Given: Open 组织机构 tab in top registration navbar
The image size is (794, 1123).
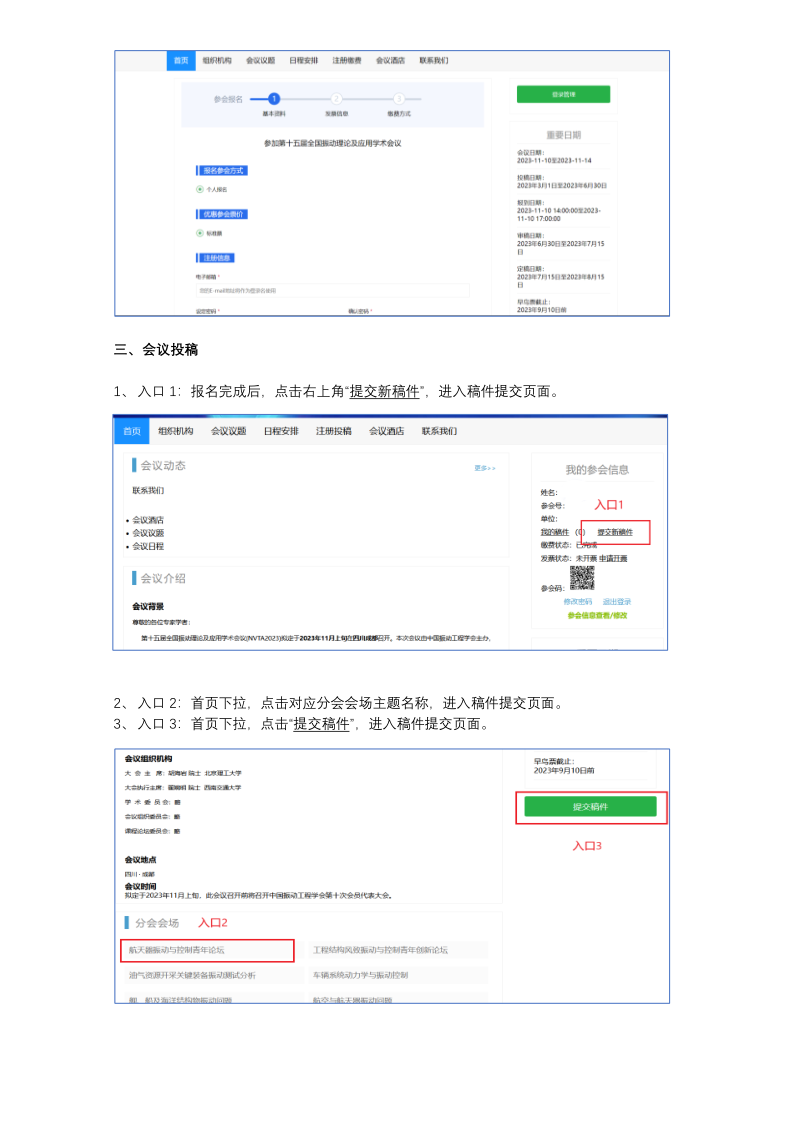Looking at the screenshot, I should pyautogui.click(x=217, y=61).
